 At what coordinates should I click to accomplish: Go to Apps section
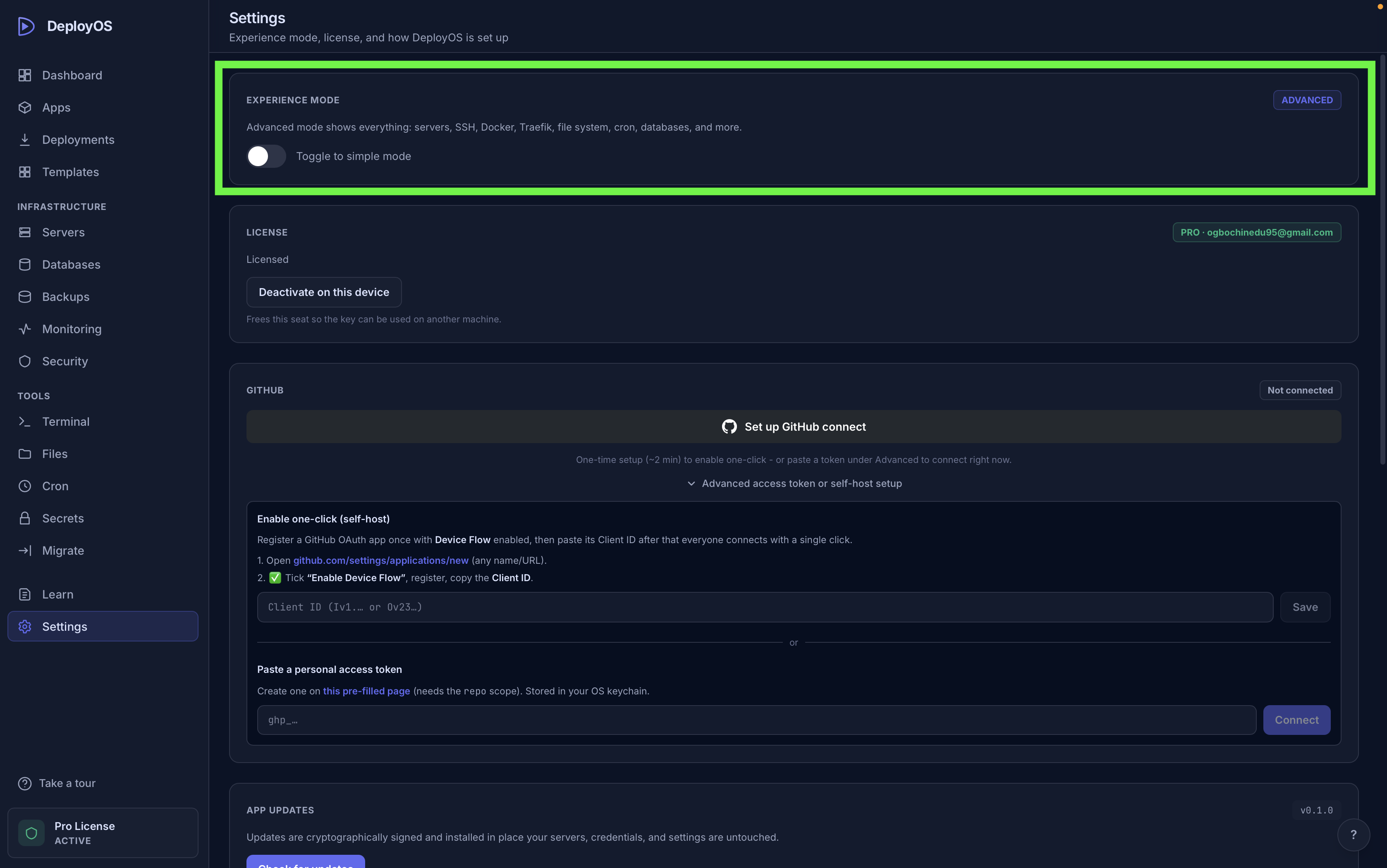click(x=103, y=107)
